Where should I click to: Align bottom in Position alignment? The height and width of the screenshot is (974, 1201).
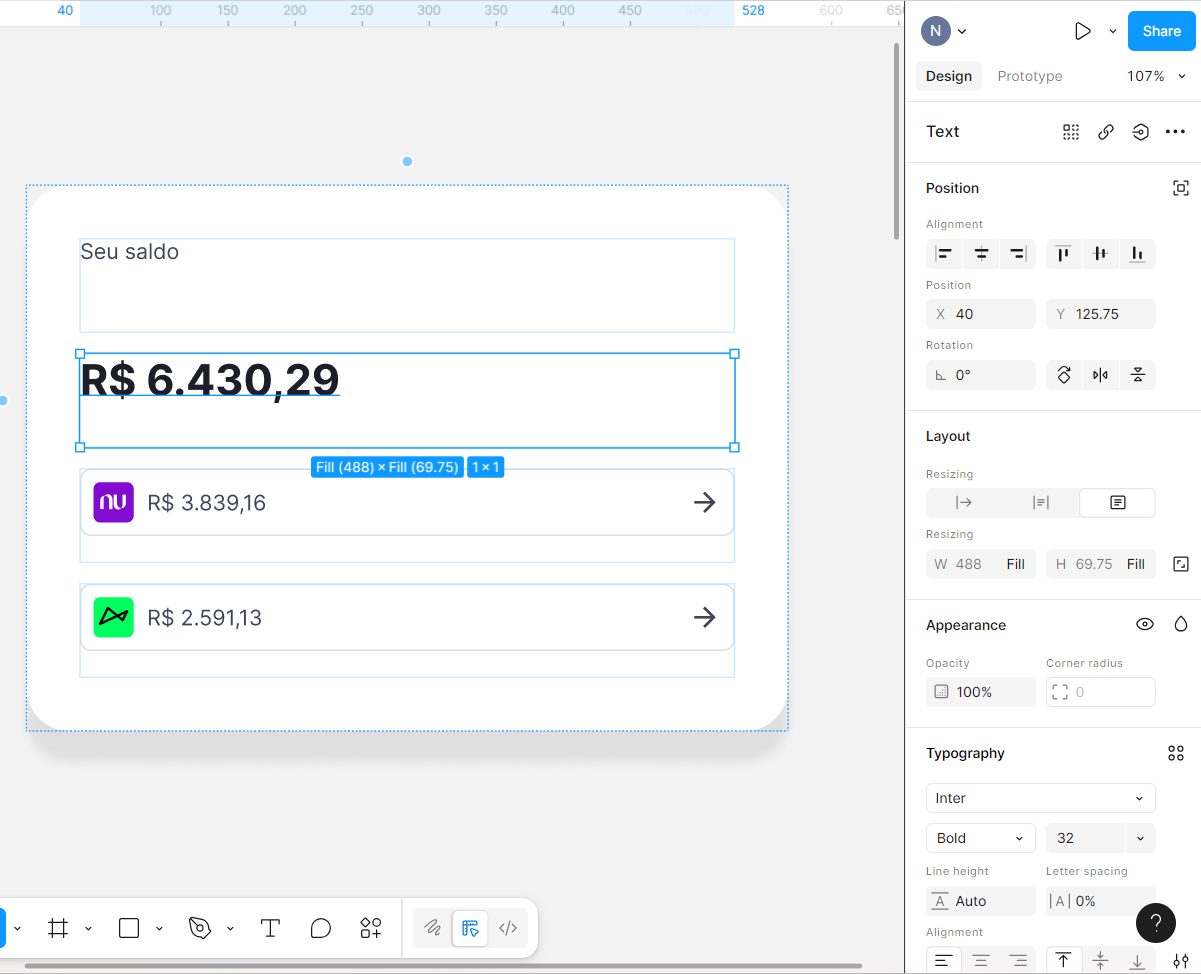(x=1137, y=254)
